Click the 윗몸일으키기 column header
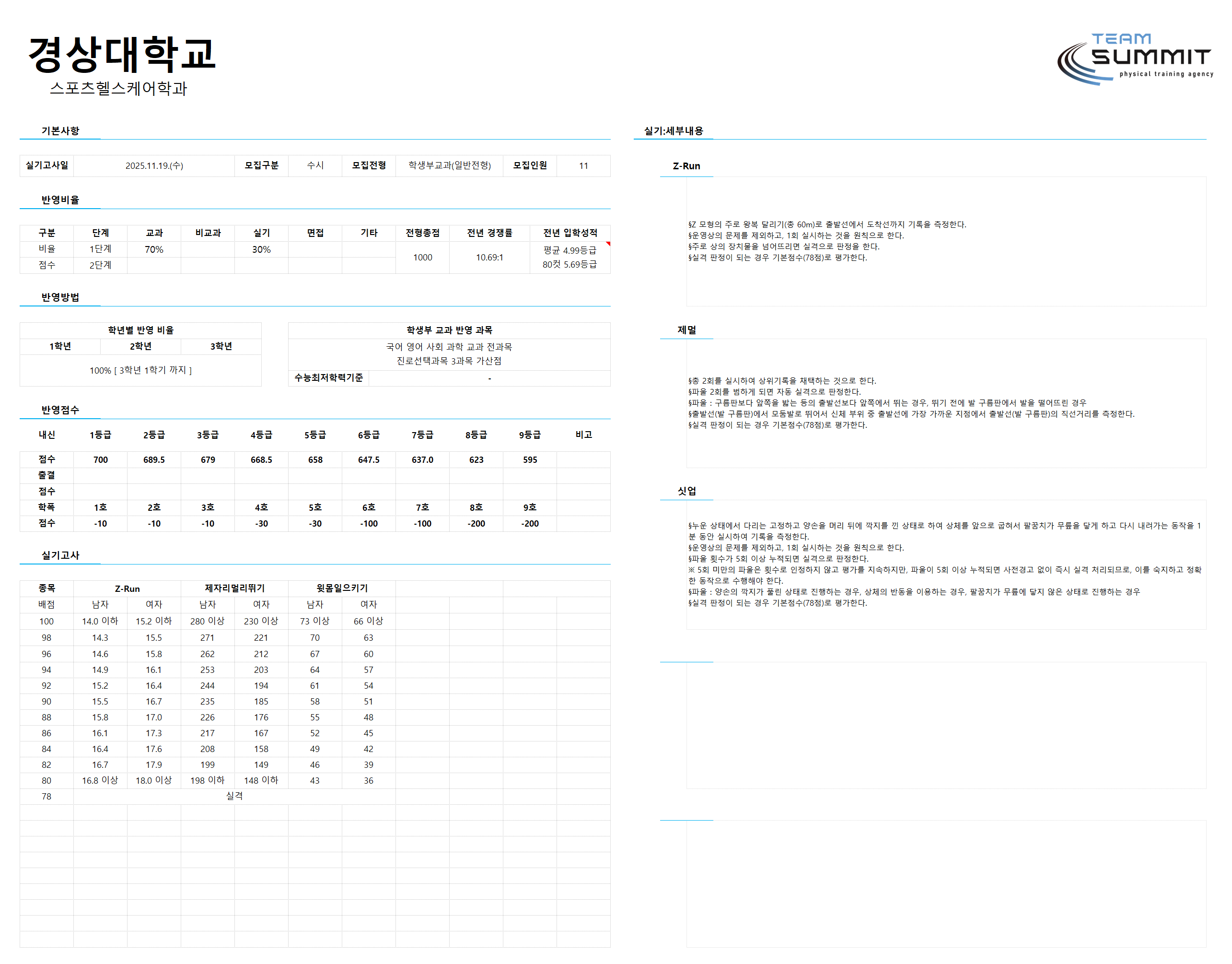This screenshot has width=1232, height=964. click(x=342, y=588)
